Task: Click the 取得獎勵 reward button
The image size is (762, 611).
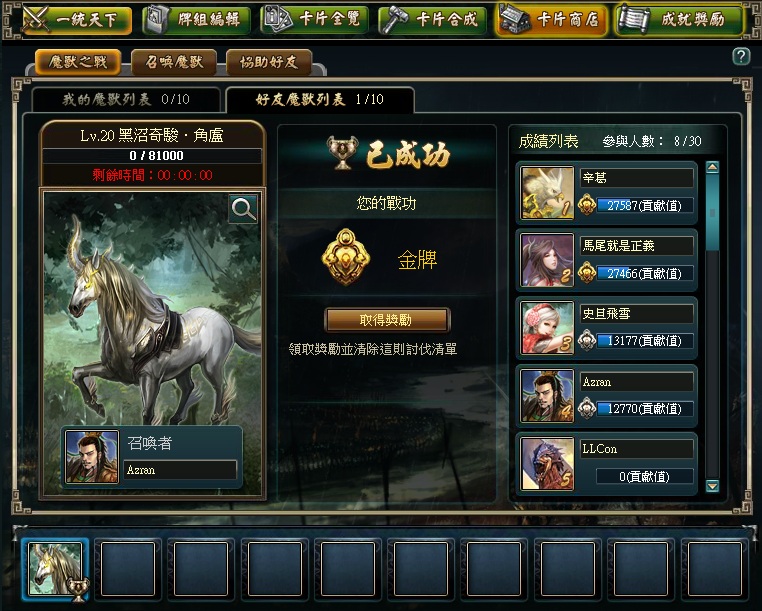Action: tap(387, 320)
